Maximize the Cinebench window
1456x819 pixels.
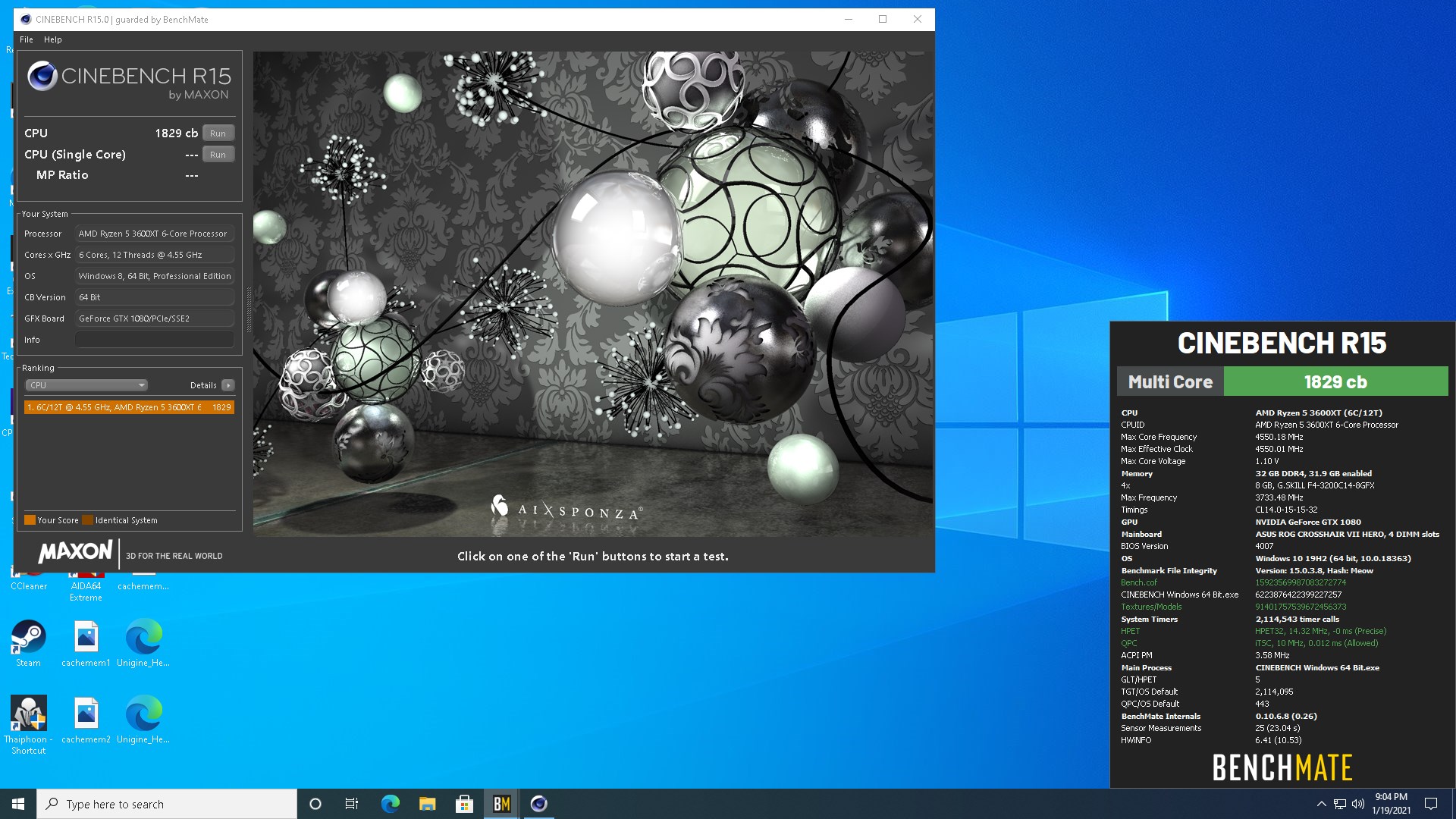(x=883, y=19)
